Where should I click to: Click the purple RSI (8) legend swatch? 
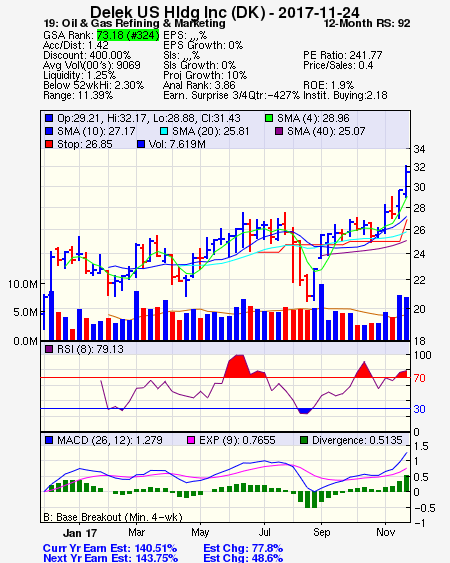[x=49, y=349]
